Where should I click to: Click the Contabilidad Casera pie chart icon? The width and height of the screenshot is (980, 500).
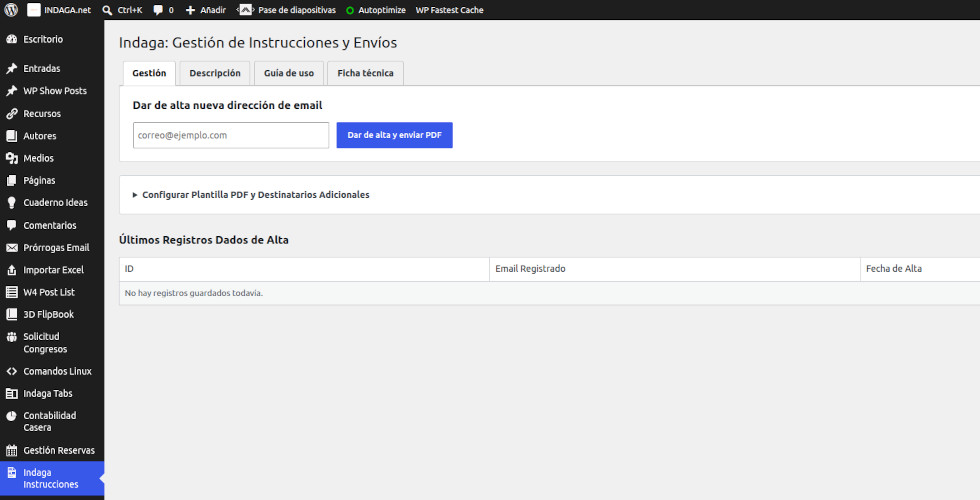pos(11,416)
